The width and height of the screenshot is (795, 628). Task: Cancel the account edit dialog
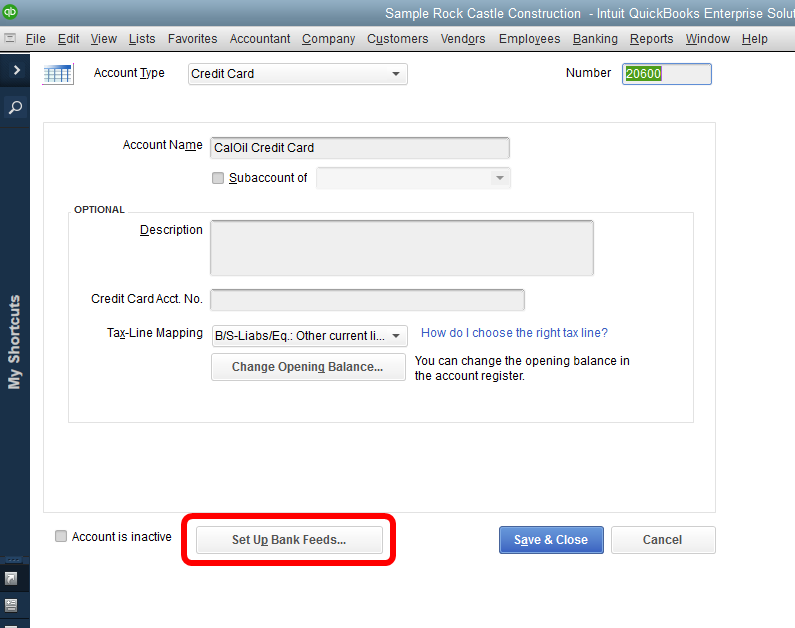(x=663, y=540)
